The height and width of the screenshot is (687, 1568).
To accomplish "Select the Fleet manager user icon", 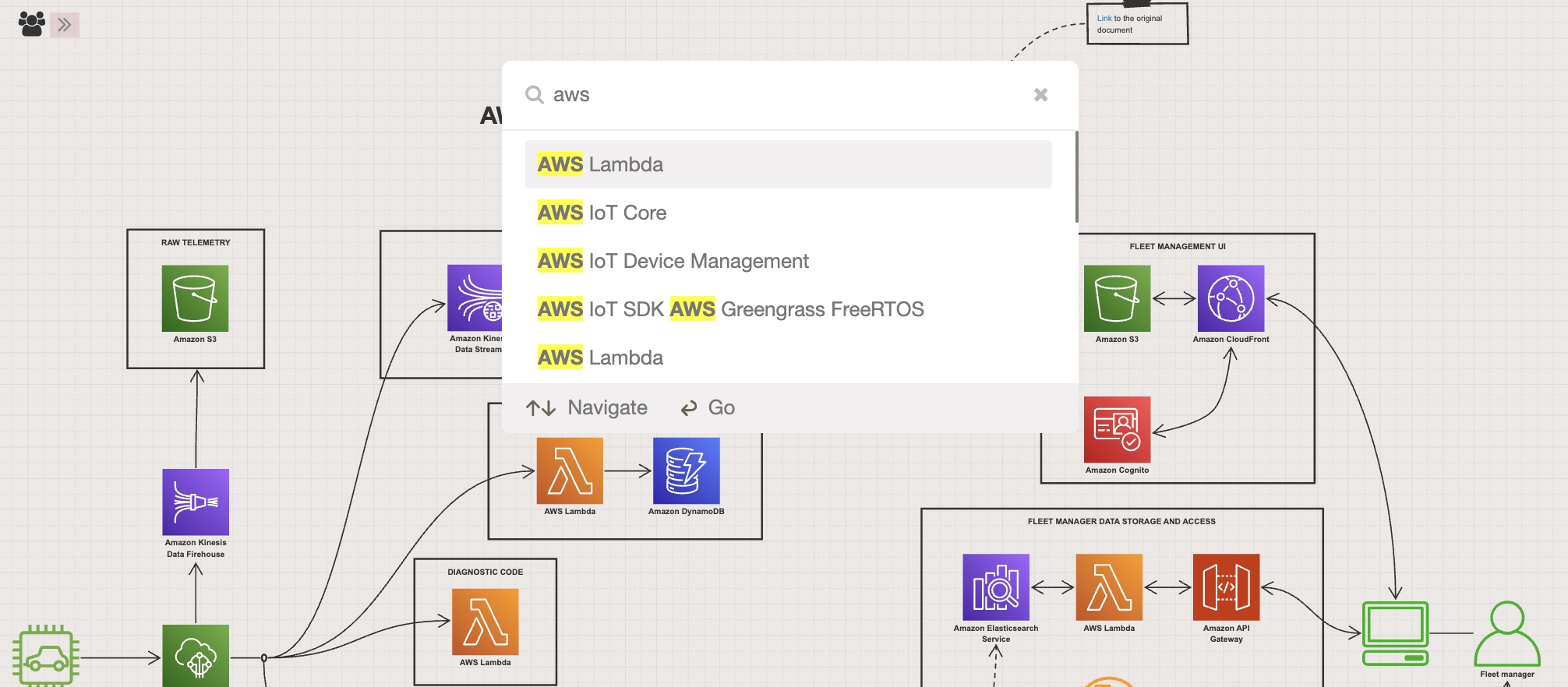I will tap(1507, 633).
